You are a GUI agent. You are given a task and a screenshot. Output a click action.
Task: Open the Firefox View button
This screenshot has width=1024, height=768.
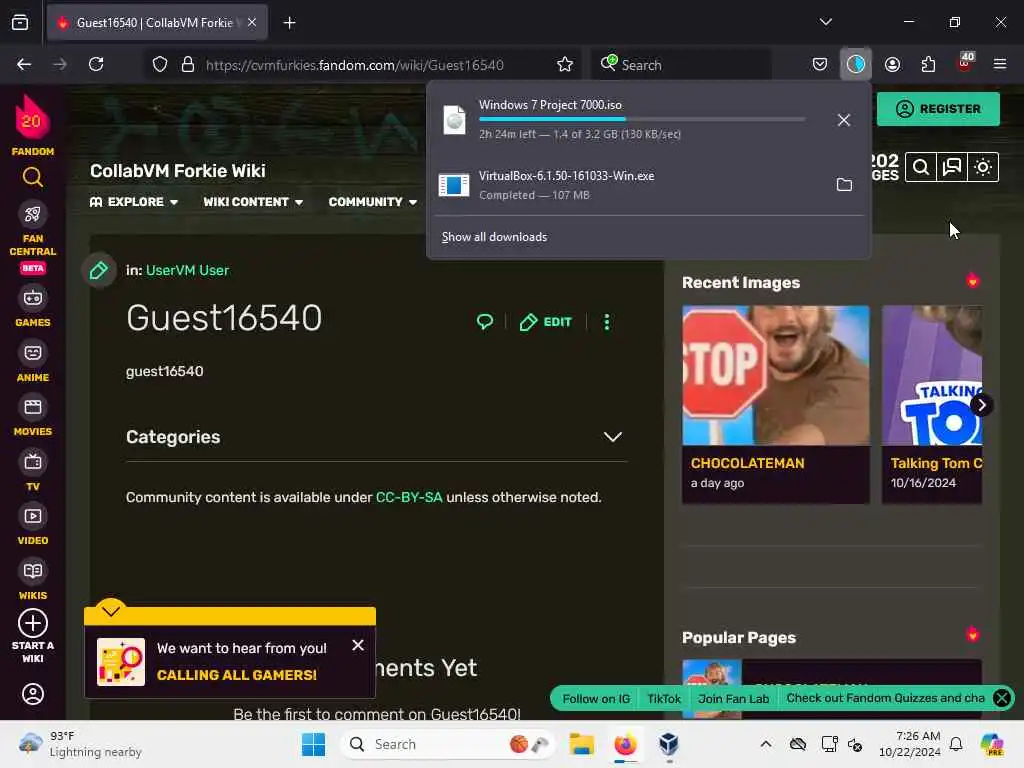coord(20,22)
